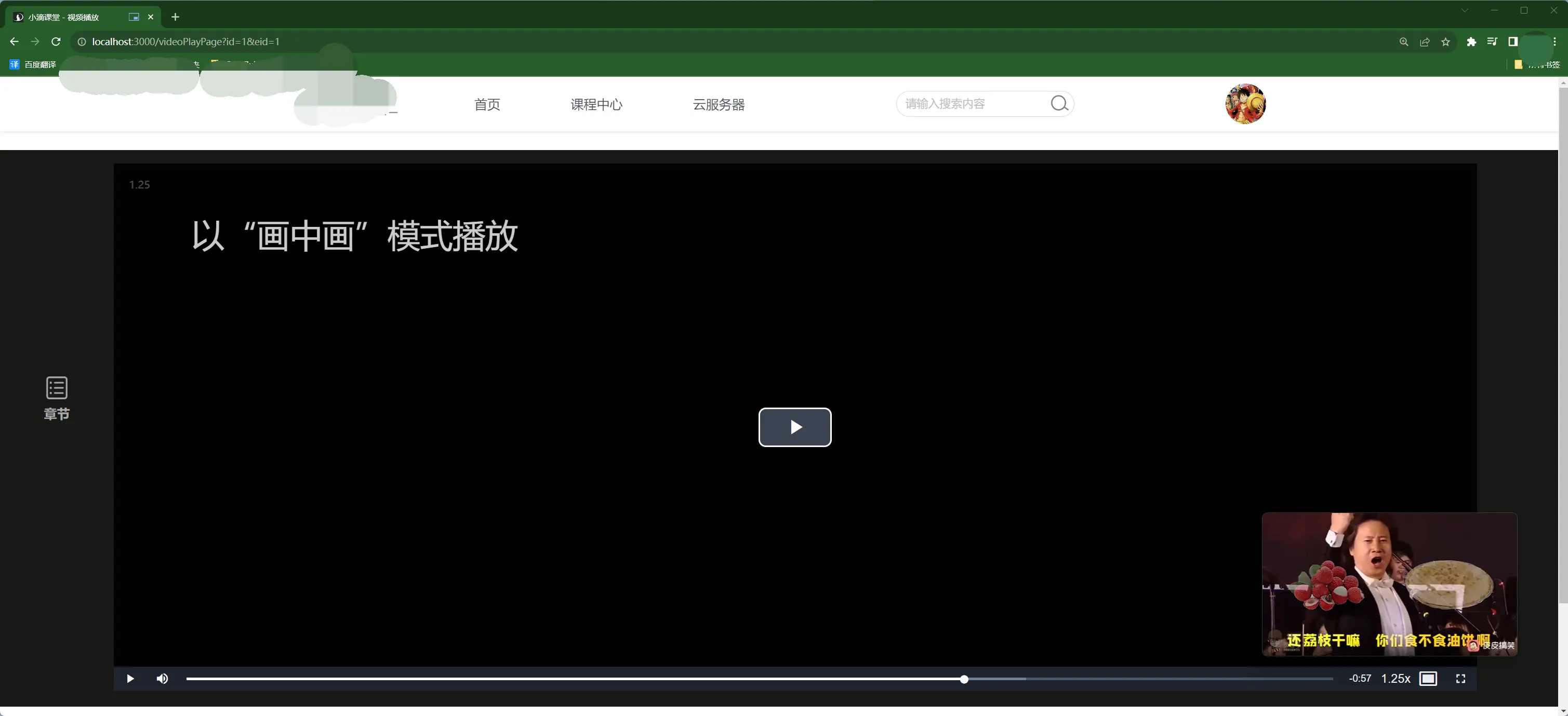Reload the current page
Image resolution: width=1568 pixels, height=716 pixels.
[56, 42]
